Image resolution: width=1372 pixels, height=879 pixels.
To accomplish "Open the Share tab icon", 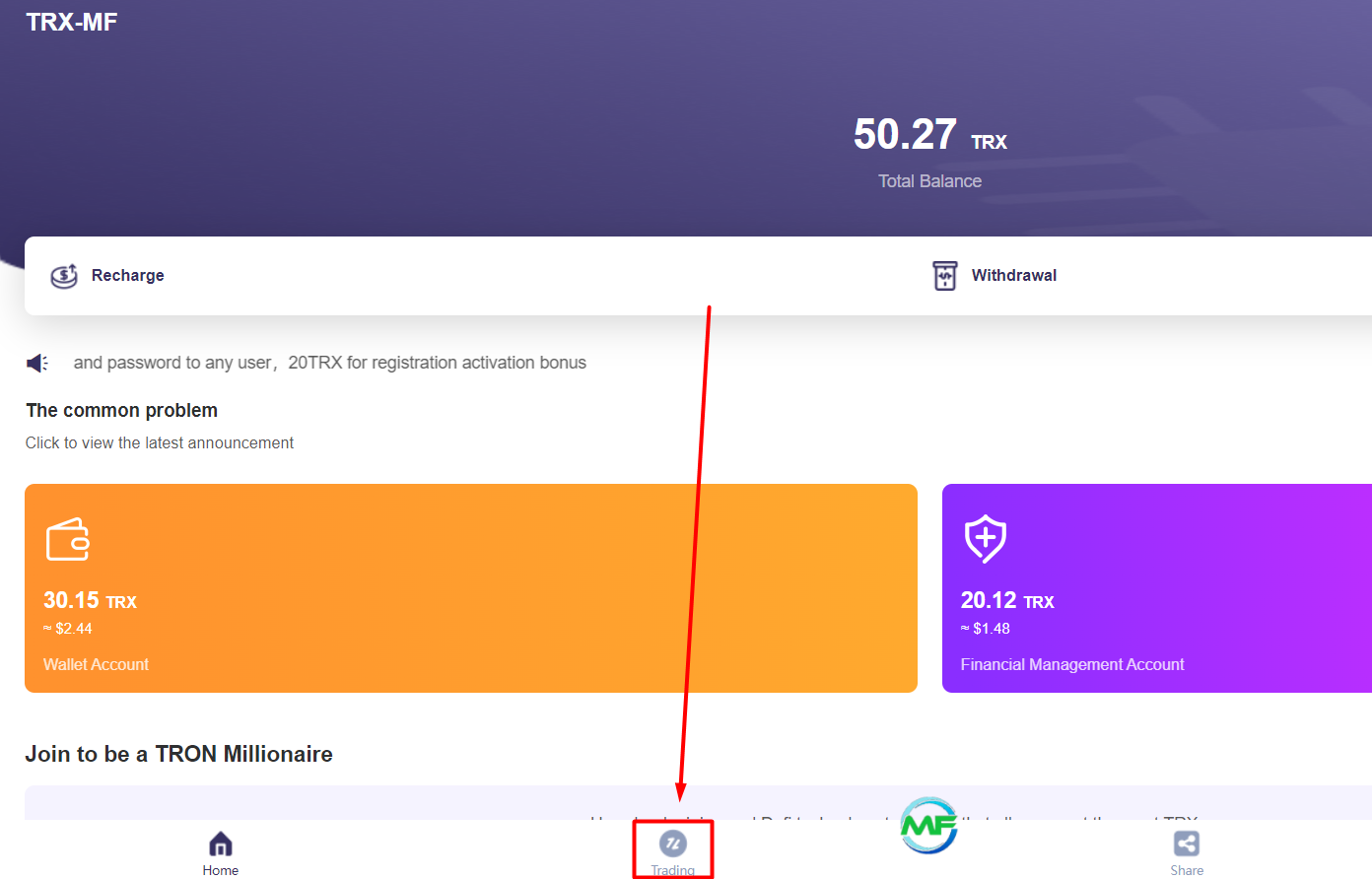I will click(x=1187, y=844).
